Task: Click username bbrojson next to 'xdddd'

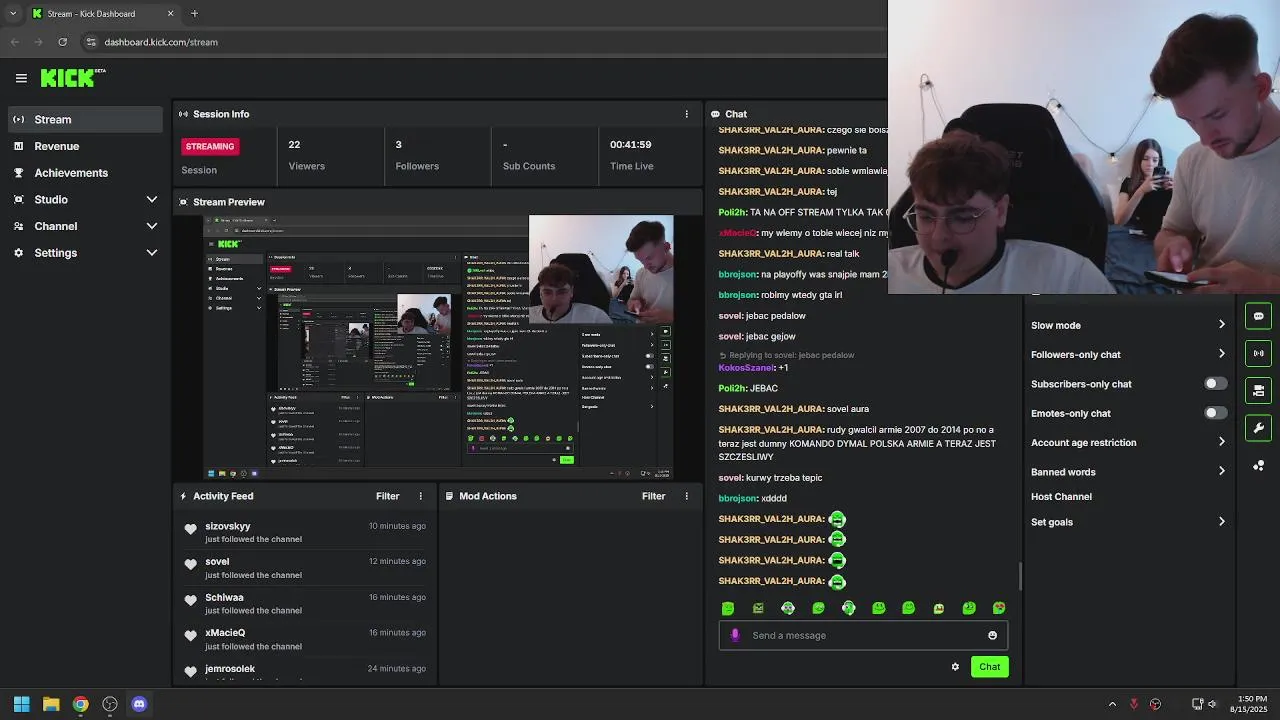Action: (x=738, y=498)
